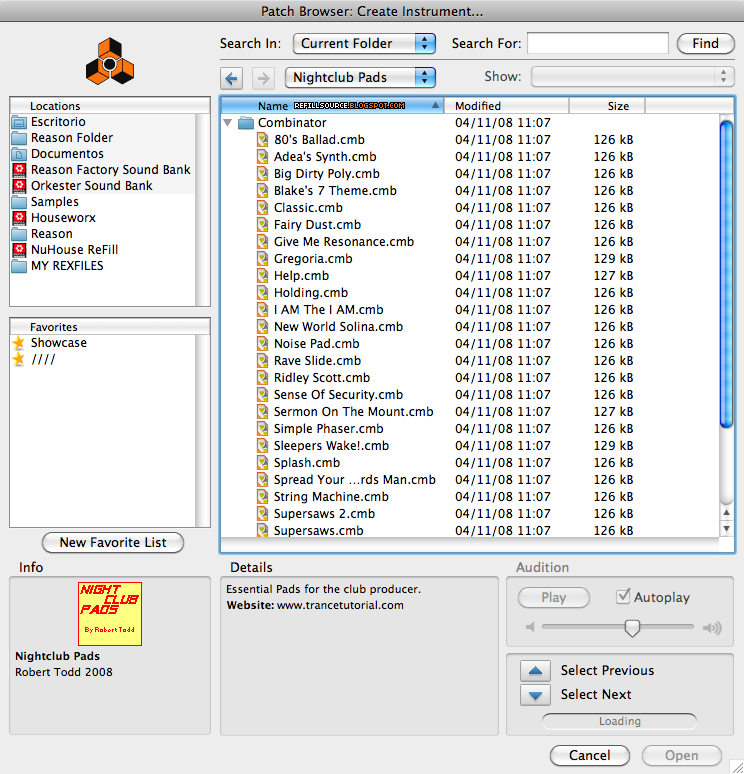Click the Play audition button
This screenshot has width=744, height=774.
coord(553,597)
